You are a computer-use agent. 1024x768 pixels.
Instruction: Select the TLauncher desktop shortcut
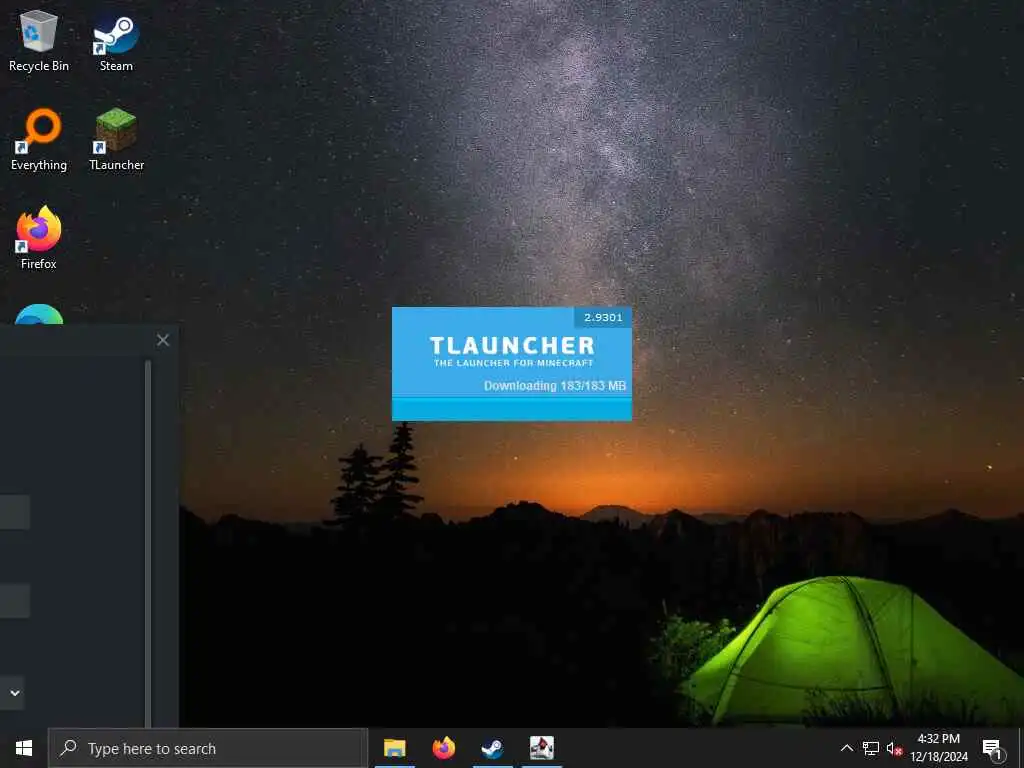(116, 138)
